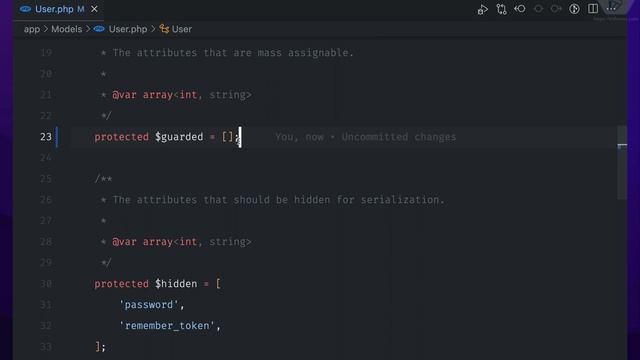Open changes via the compare changes icon
This screenshot has height=360, width=640.
(x=501, y=9)
